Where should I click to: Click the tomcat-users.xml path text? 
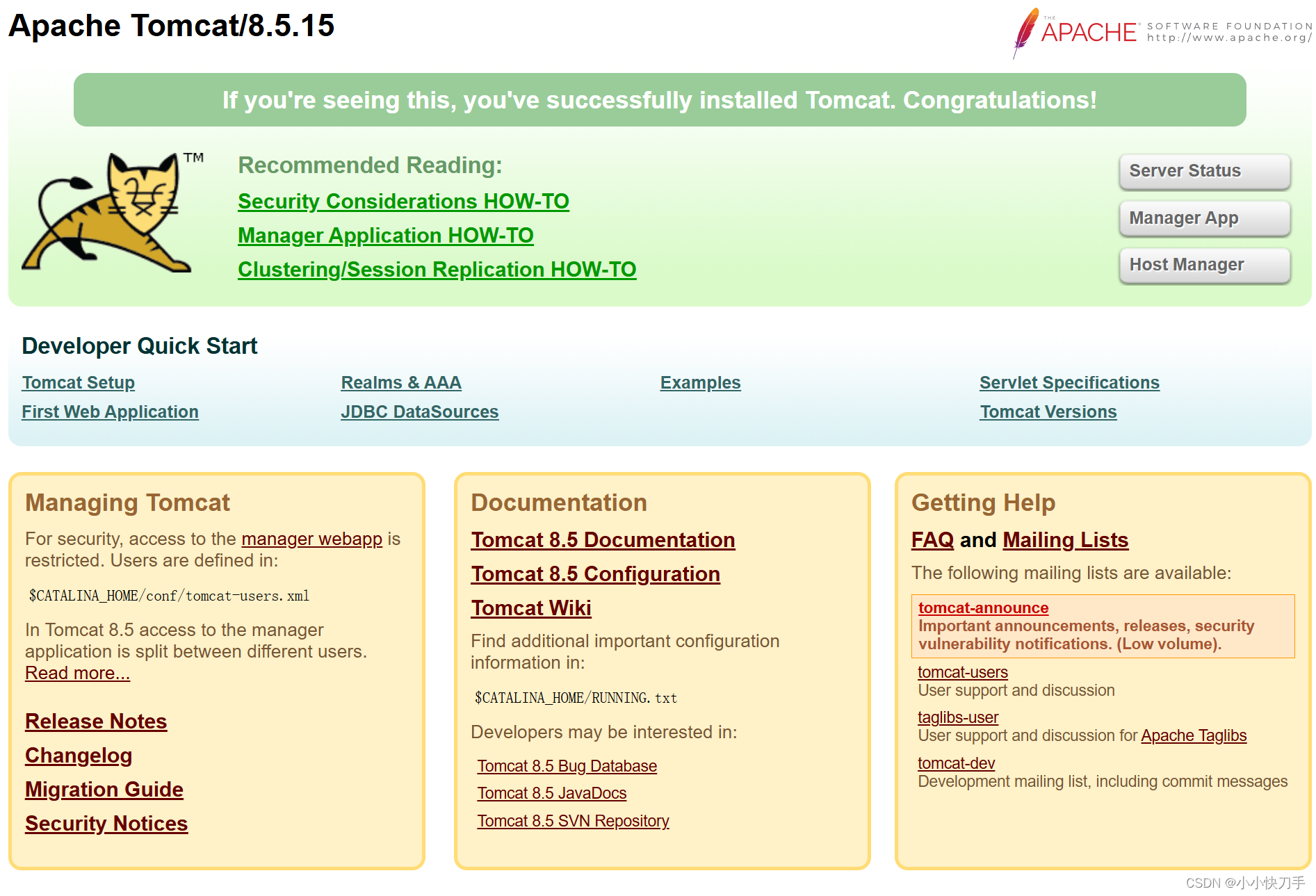169,596
